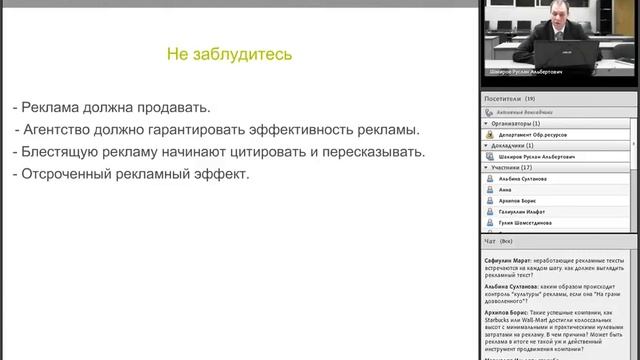Click the presenter webcam video
The height and width of the screenshot is (360, 640).
(559, 38)
